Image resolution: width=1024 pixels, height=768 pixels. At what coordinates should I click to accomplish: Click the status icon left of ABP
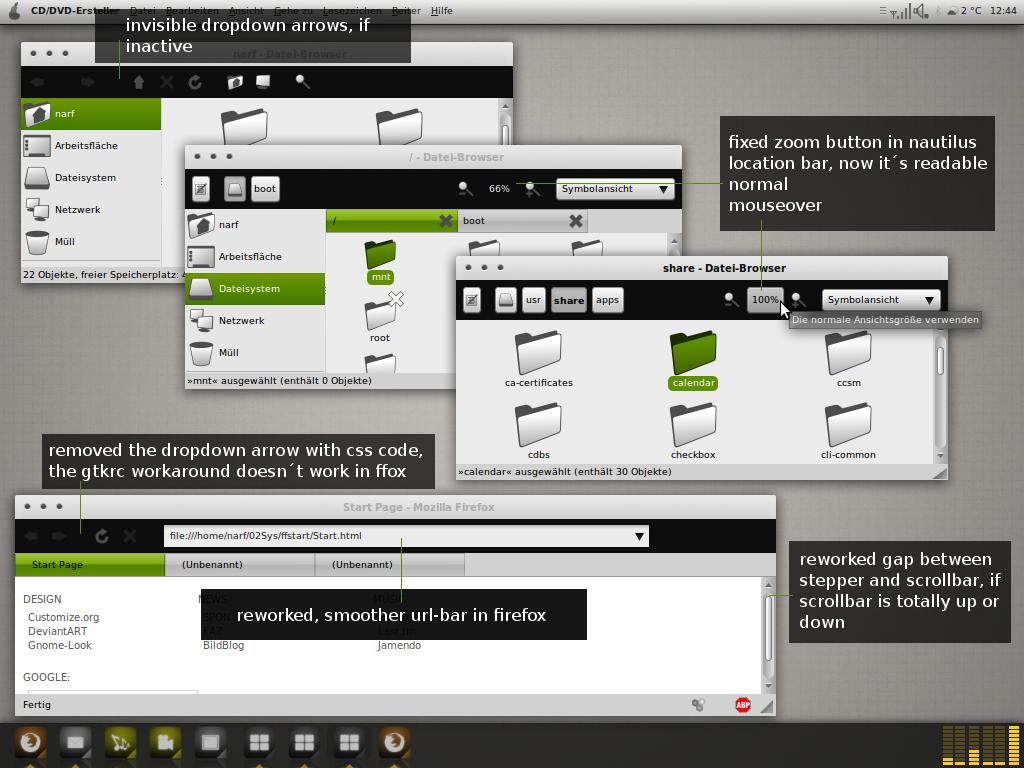pyautogui.click(x=698, y=705)
